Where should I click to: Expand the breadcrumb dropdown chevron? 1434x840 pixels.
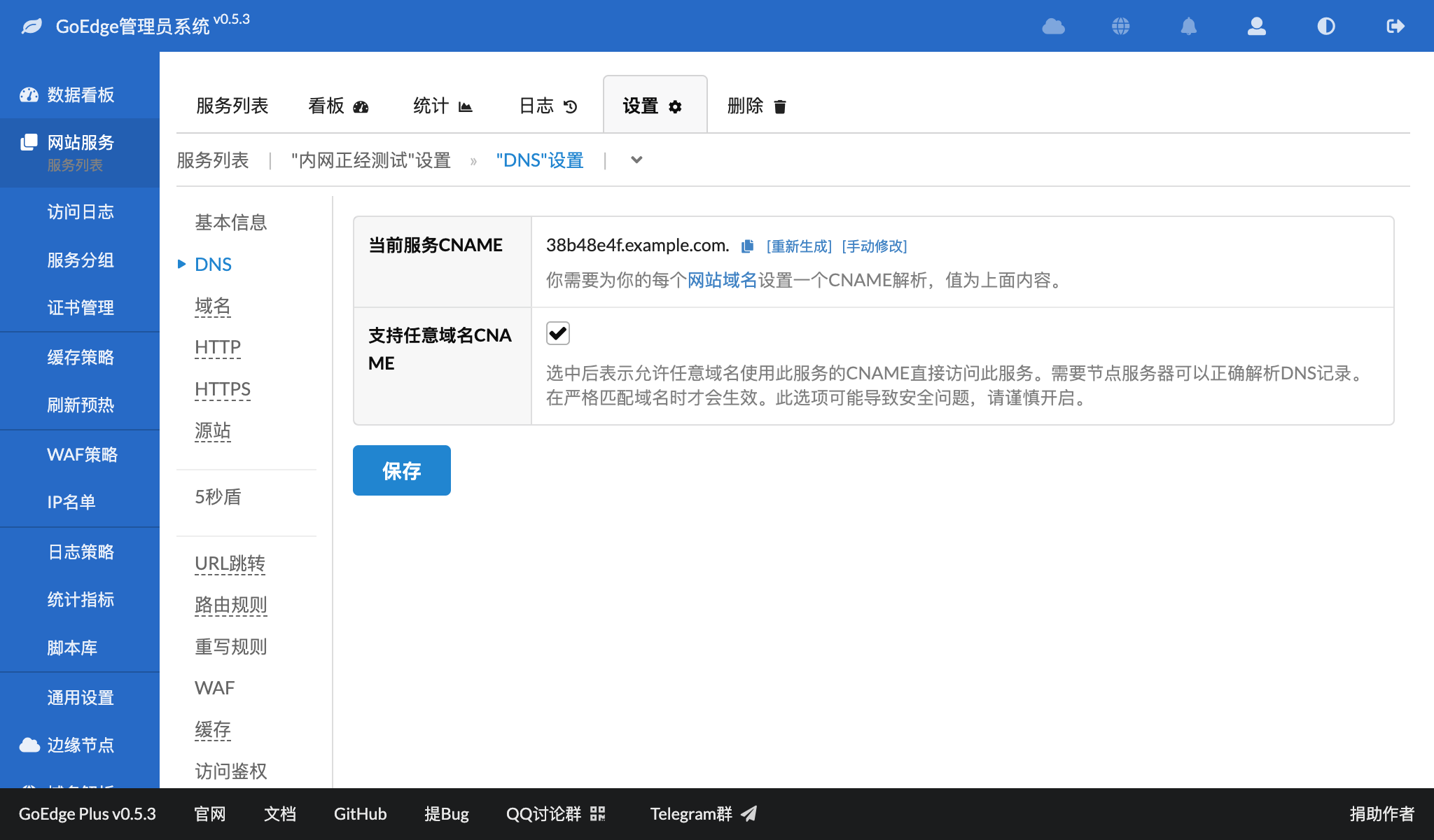pos(636,160)
